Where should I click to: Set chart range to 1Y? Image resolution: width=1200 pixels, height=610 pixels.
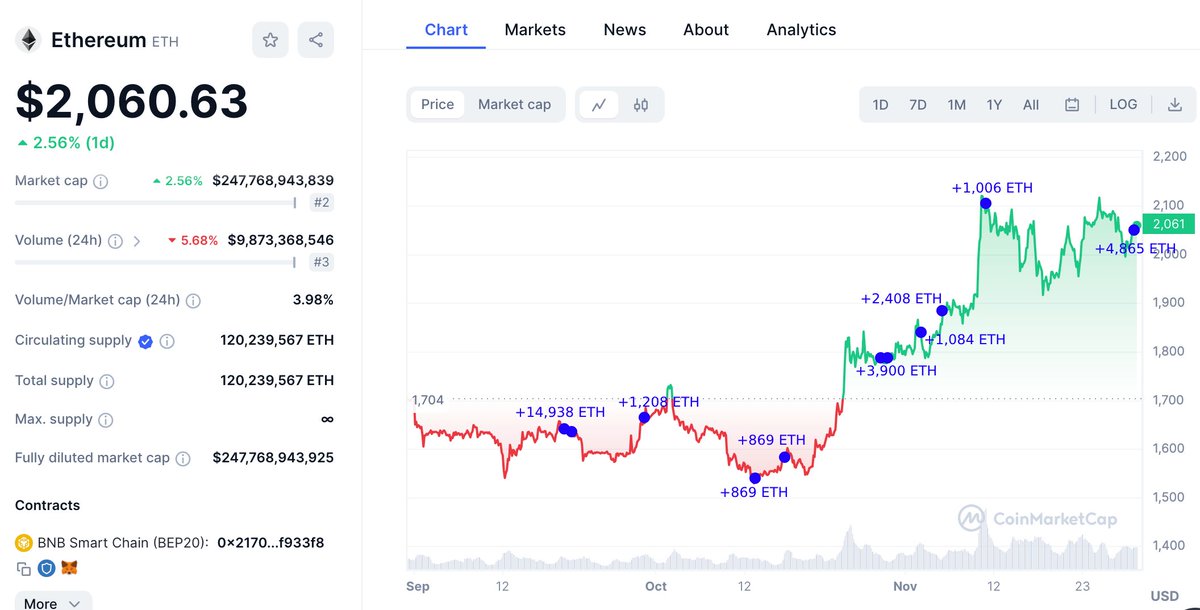click(x=994, y=104)
